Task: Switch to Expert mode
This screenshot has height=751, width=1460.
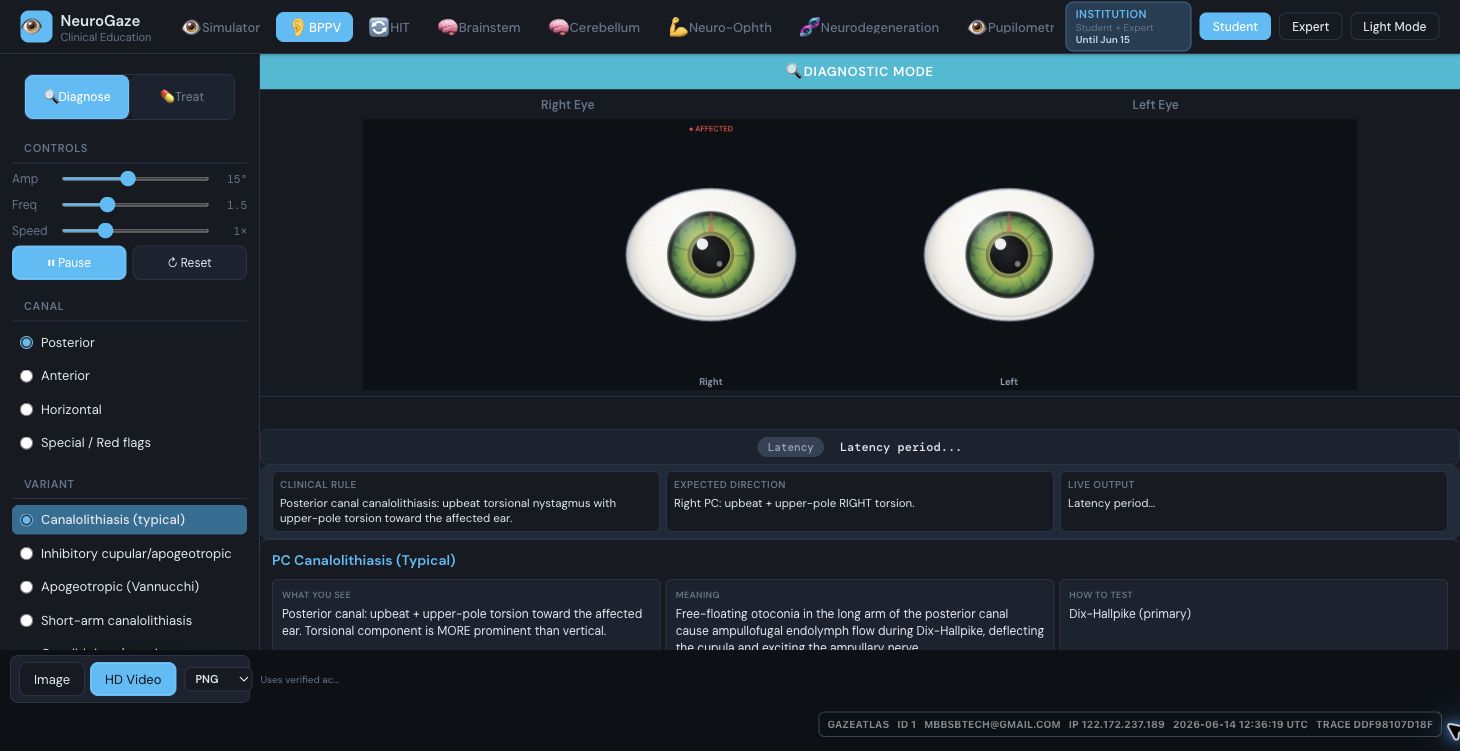Action: tap(1310, 26)
